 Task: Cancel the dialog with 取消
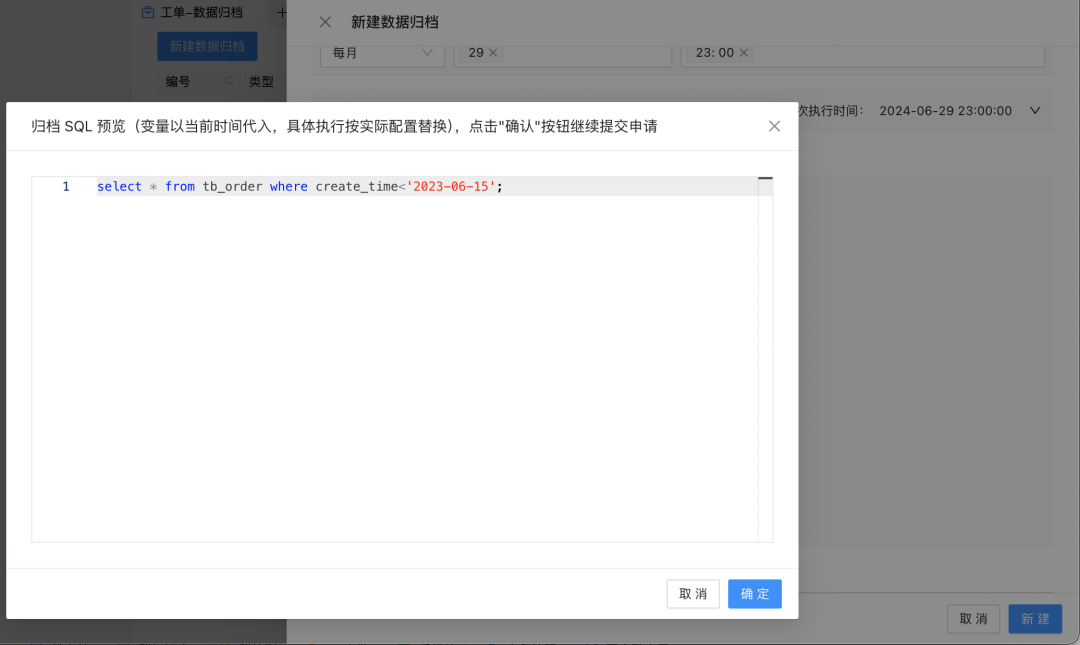tap(693, 593)
